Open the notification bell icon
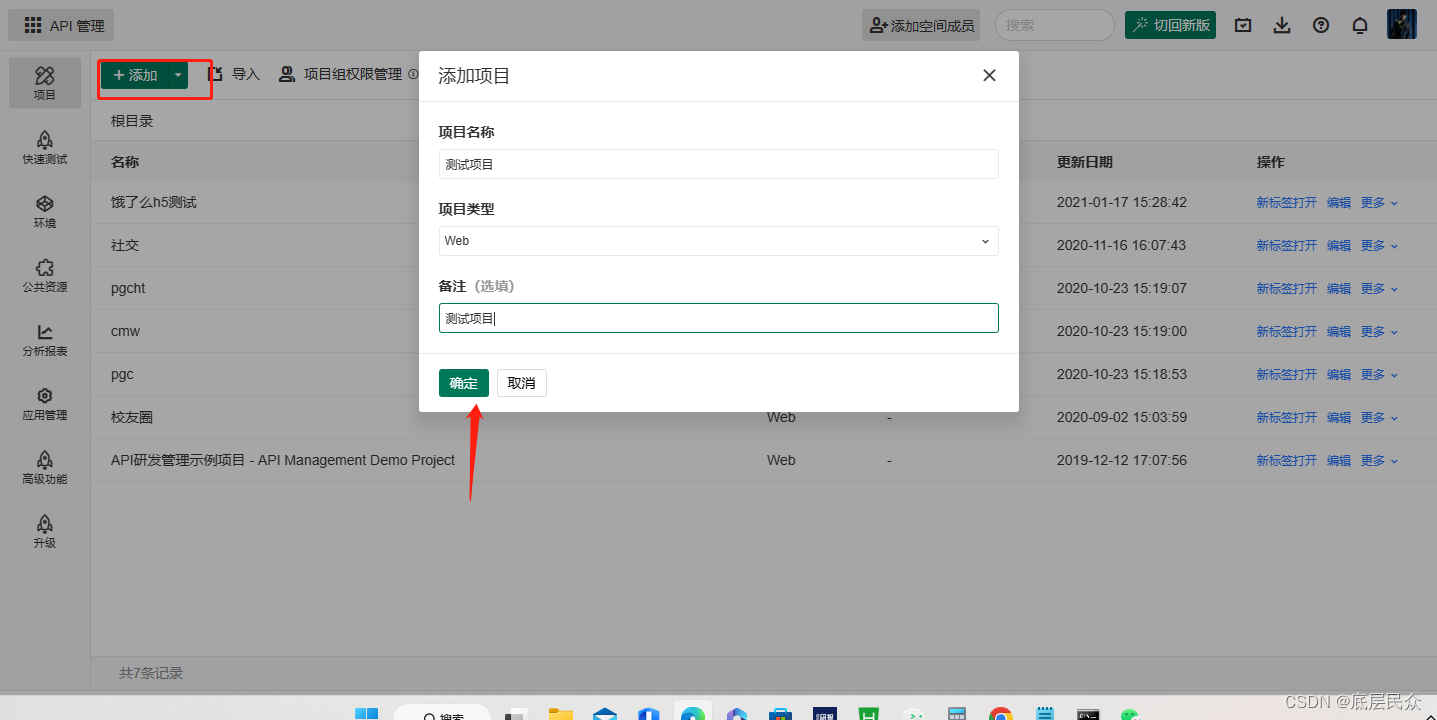Screen dimensions: 1437x720 point(1360,25)
